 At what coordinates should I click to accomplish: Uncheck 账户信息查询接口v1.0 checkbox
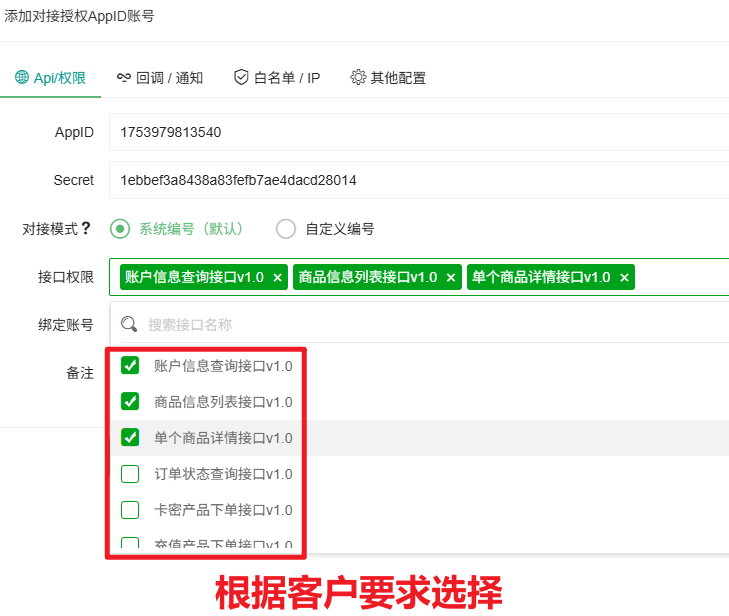coord(130,366)
